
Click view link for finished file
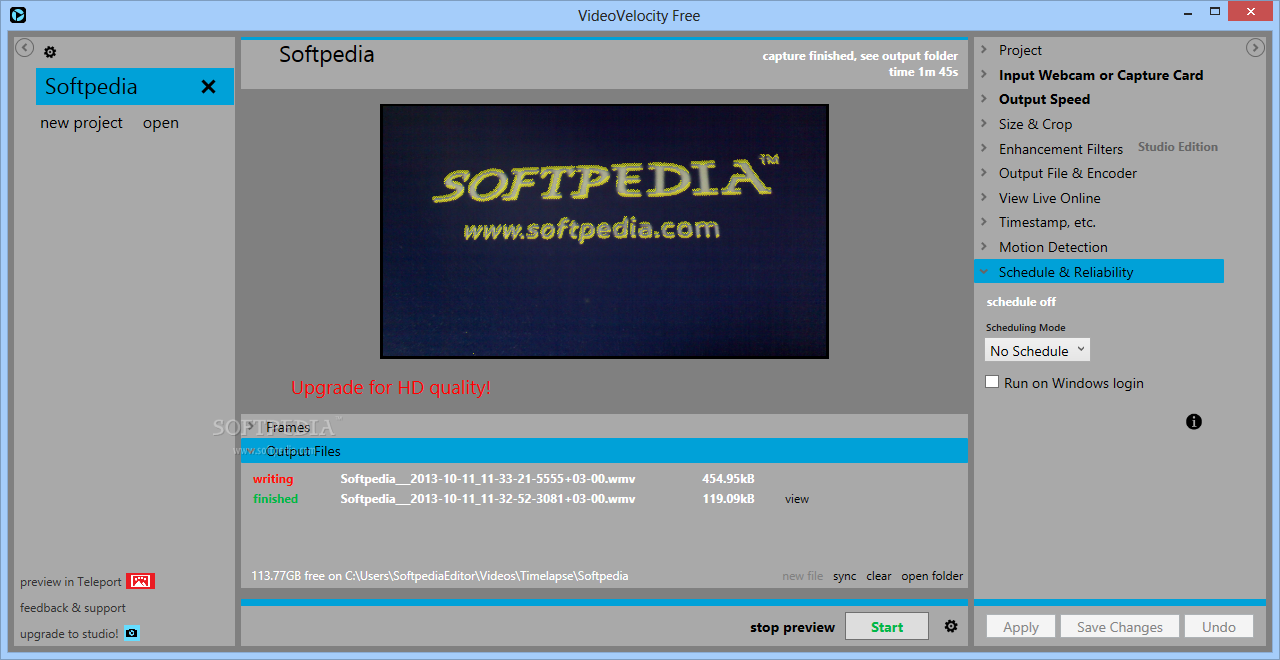(797, 499)
